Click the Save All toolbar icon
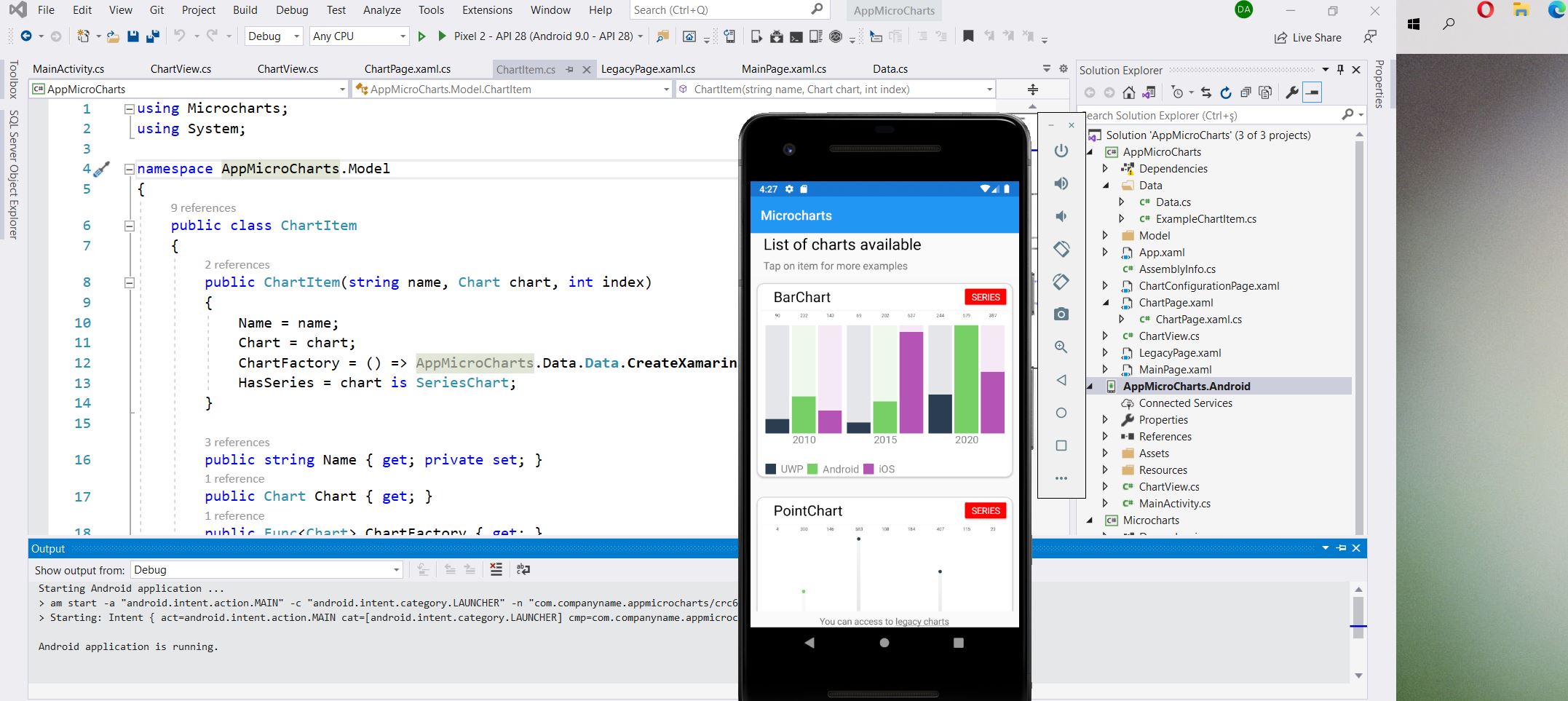This screenshot has width=1568, height=701. coord(153,36)
